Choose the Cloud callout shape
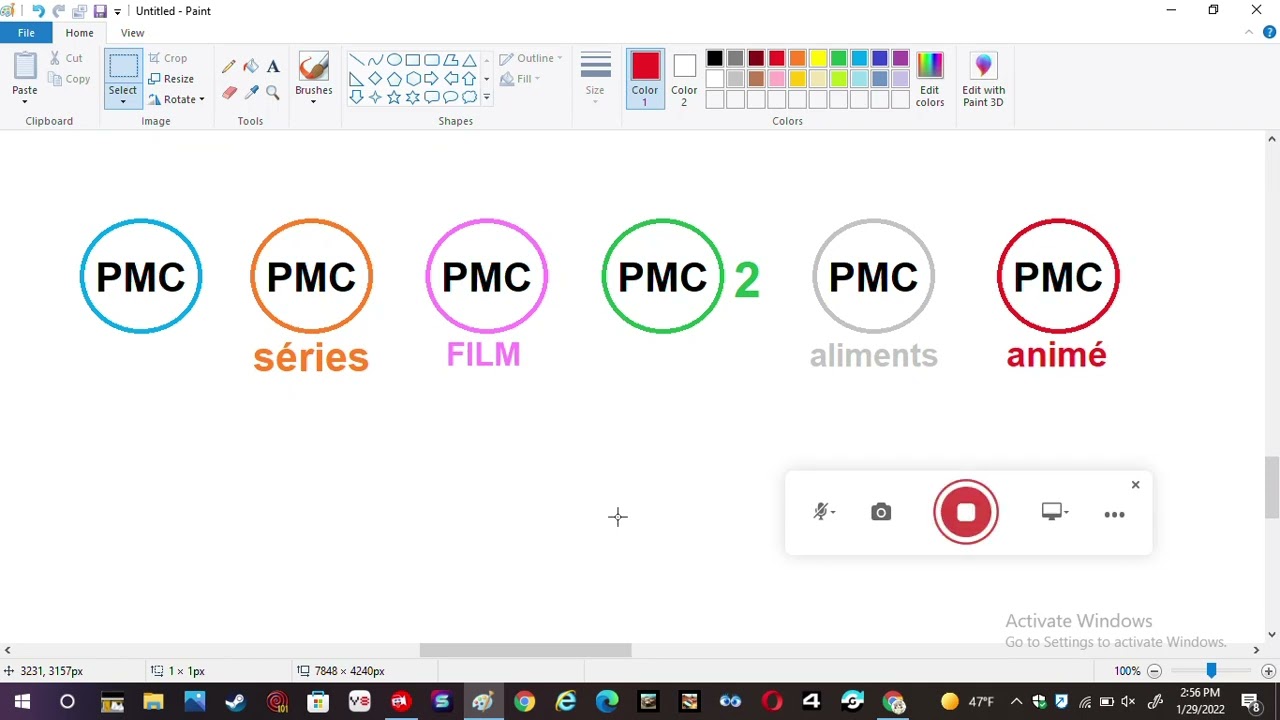Screen dimensions: 1280x720 coord(470,97)
